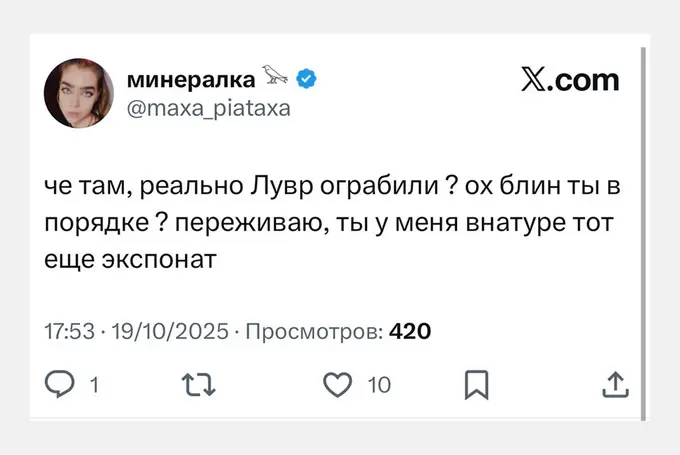Bookmark this tweet
The image size is (680, 455).
[x=478, y=383]
